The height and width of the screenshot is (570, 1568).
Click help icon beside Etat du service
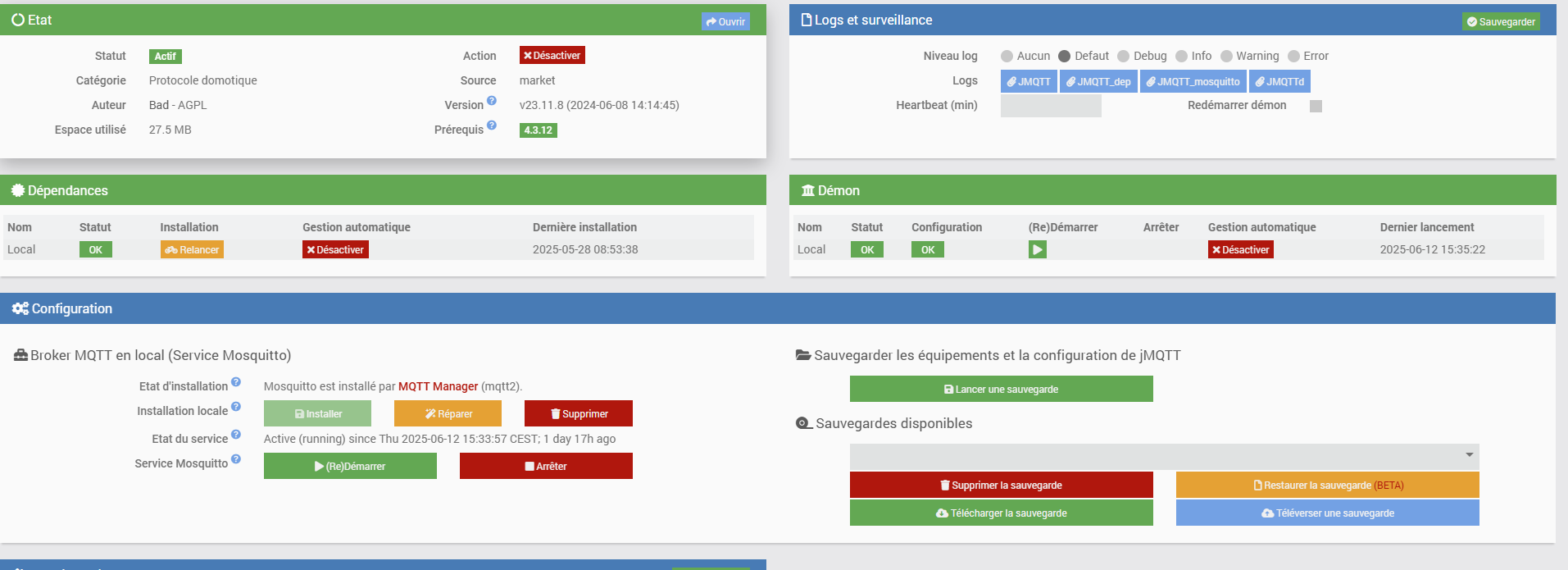(236, 435)
